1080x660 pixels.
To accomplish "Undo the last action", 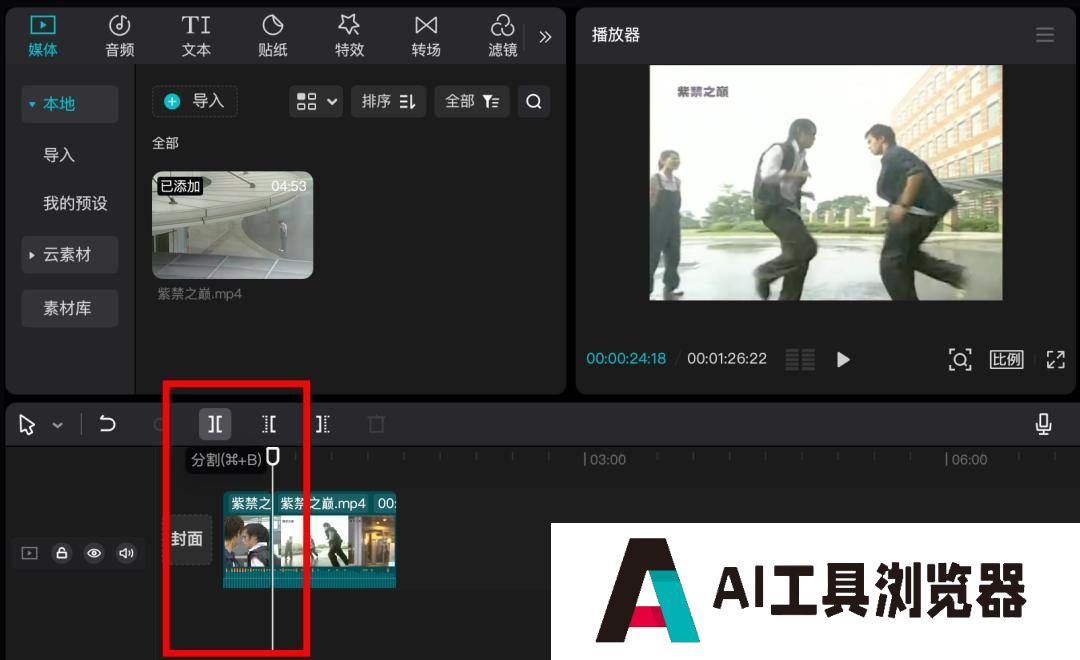I will tap(107, 424).
